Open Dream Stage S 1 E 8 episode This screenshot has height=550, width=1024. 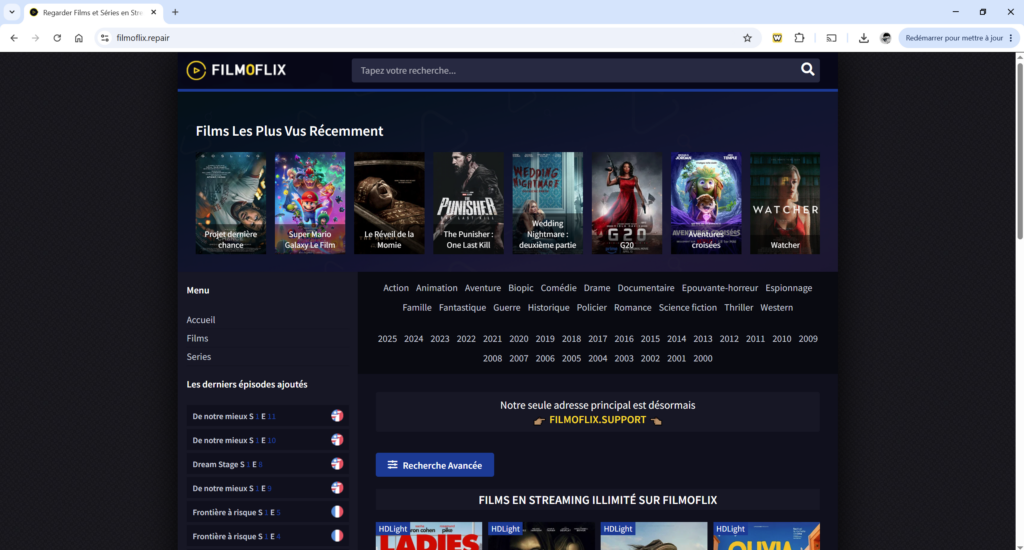pyautogui.click(x=268, y=464)
